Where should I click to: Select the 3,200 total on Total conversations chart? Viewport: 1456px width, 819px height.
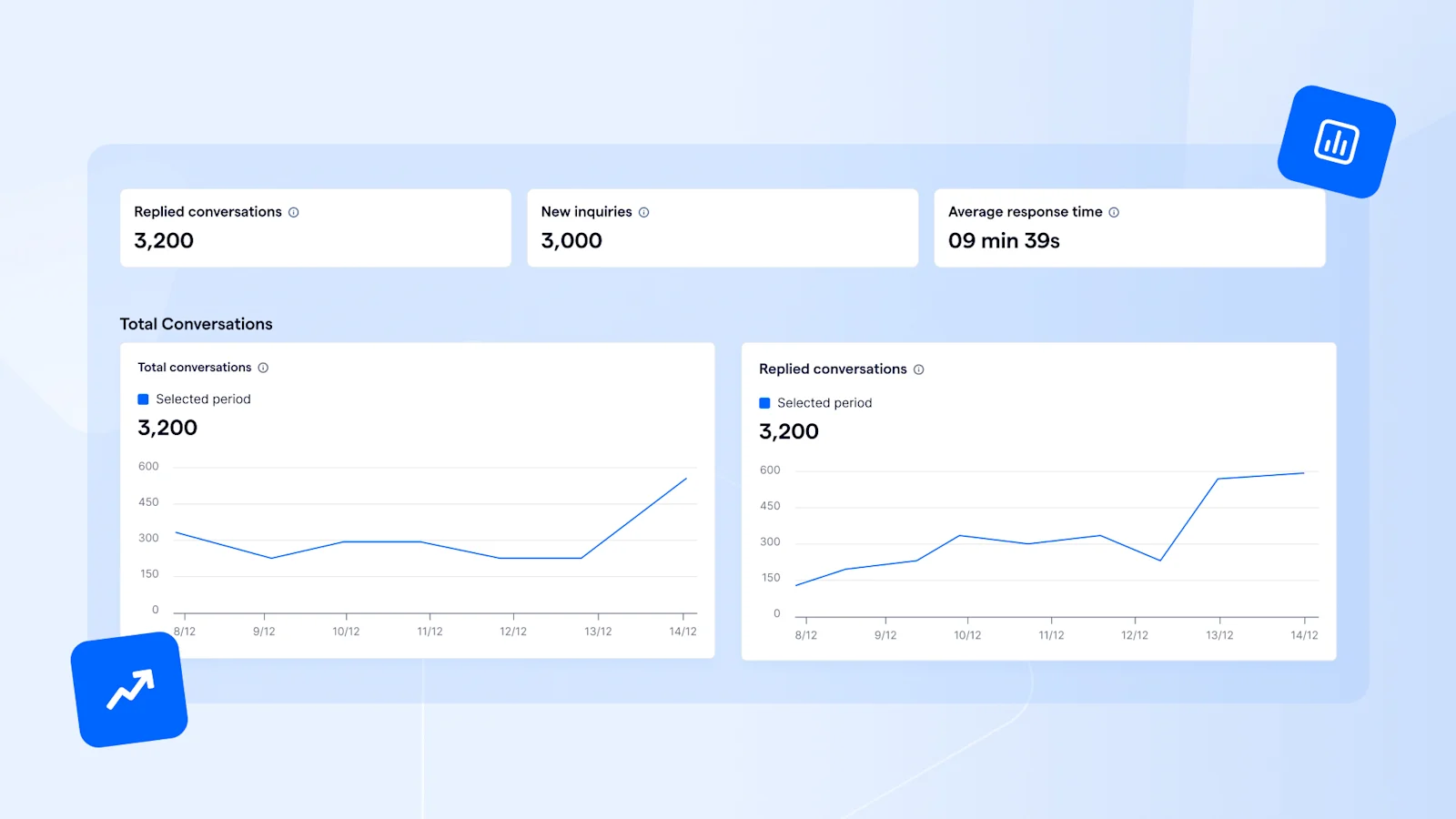(167, 428)
